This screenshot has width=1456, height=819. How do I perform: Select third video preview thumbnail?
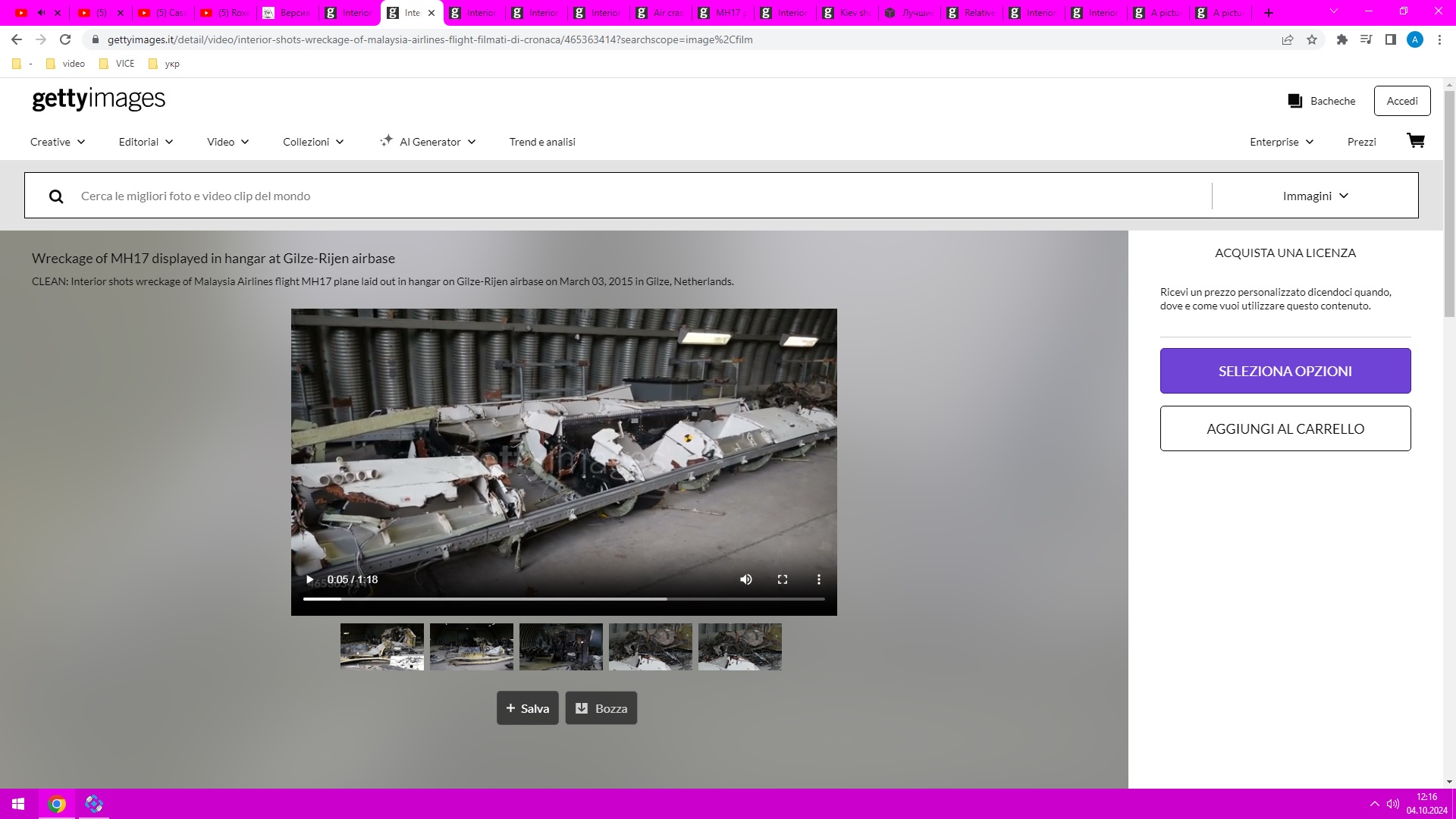pyautogui.click(x=561, y=647)
